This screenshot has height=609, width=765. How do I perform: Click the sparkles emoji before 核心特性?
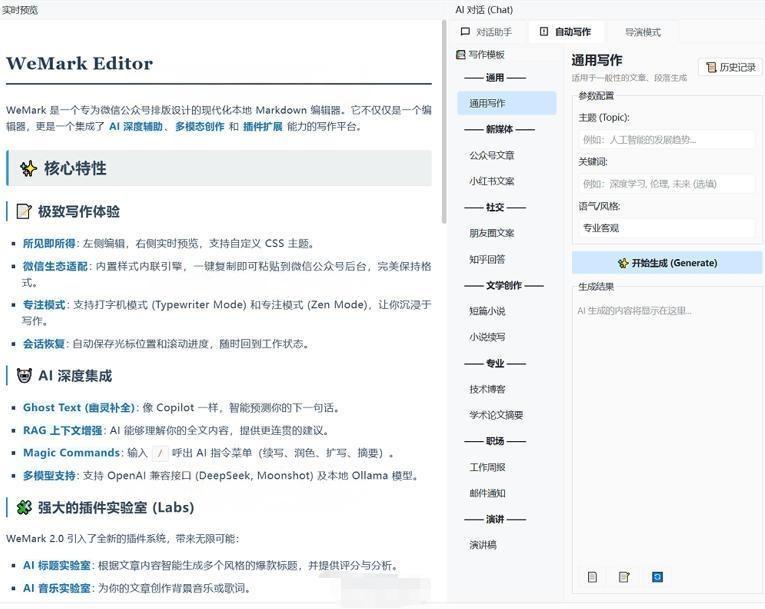click(28, 168)
